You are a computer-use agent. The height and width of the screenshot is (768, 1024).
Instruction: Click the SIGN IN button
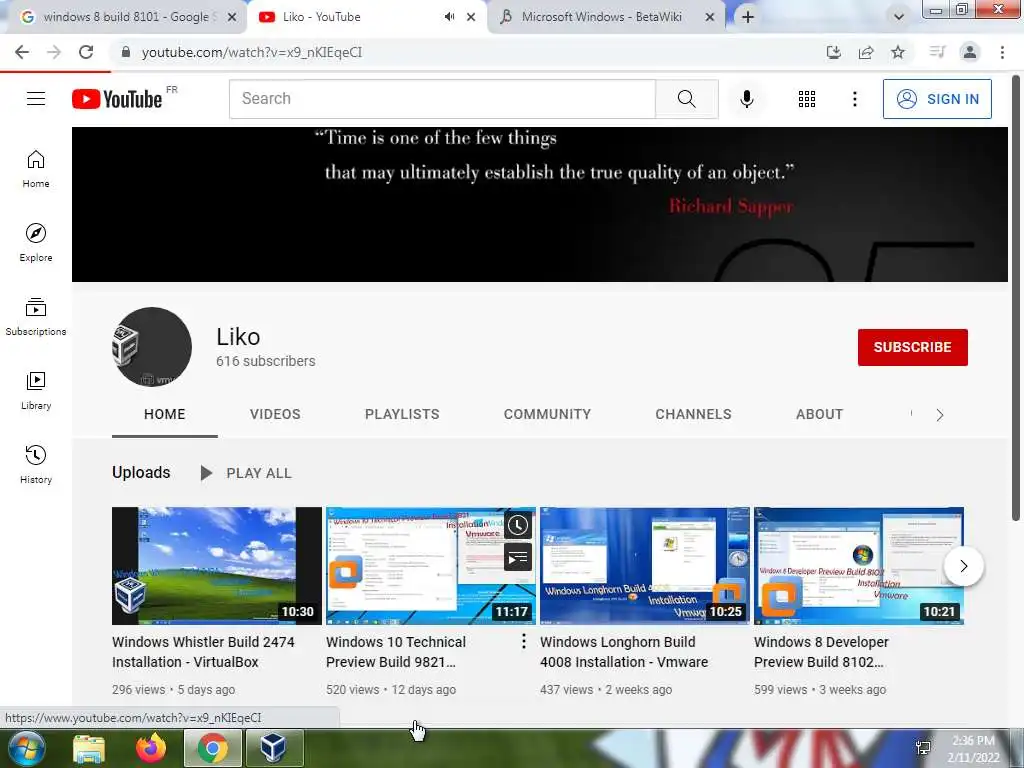tap(937, 99)
